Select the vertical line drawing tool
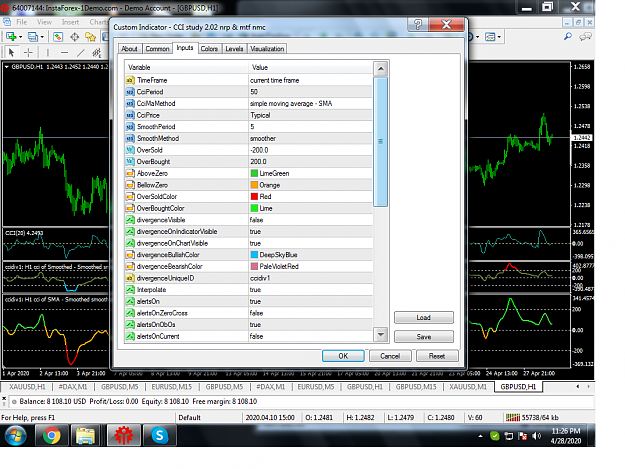625x469 pixels. [48, 52]
